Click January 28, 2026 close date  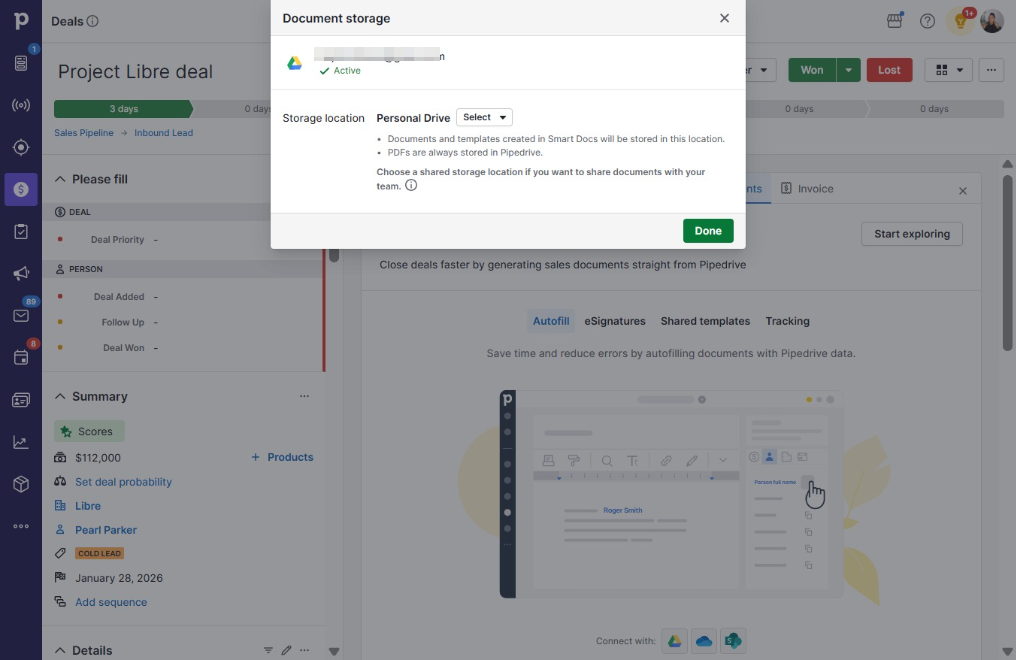pos(119,578)
